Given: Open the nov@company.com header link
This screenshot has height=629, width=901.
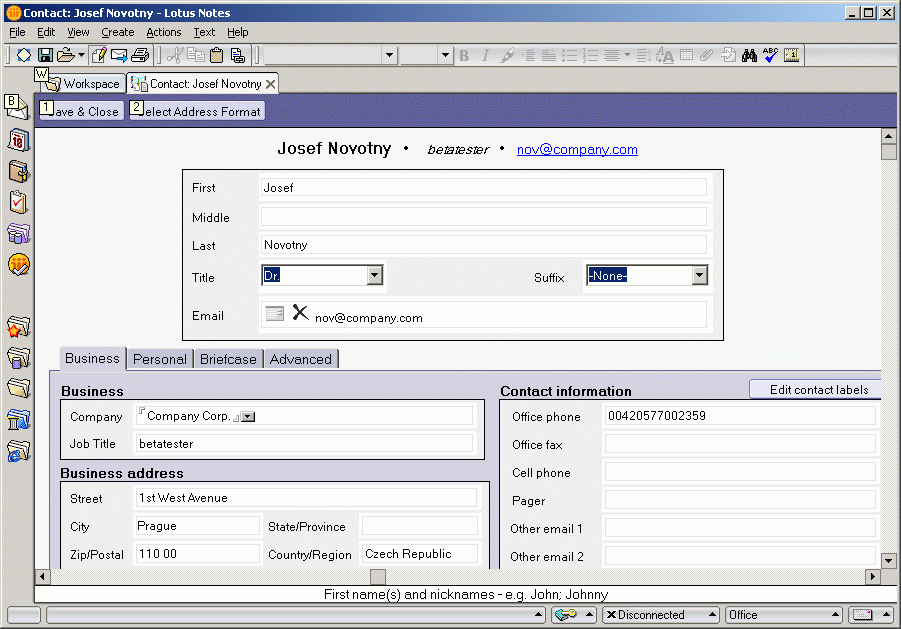Looking at the screenshot, I should point(577,149).
